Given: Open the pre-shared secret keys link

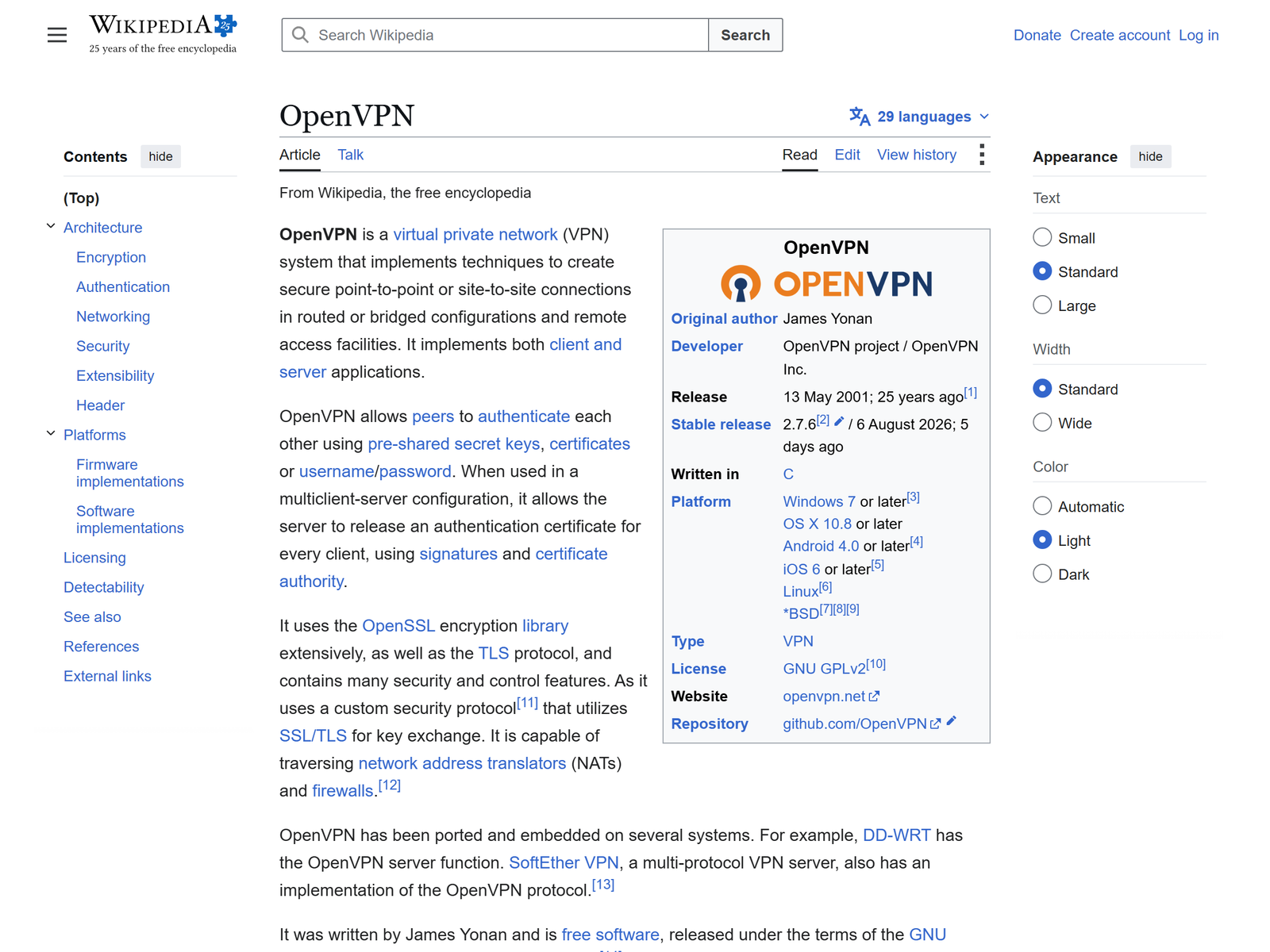Looking at the screenshot, I should pyautogui.click(x=454, y=443).
